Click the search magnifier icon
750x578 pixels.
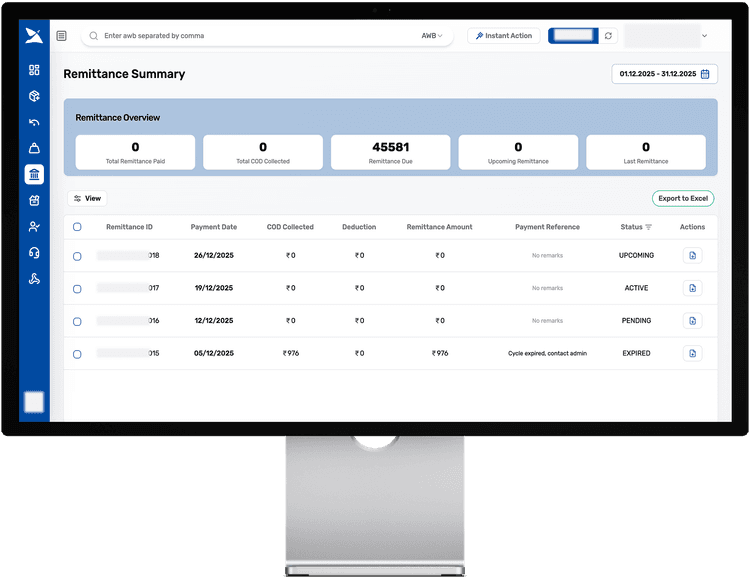(x=94, y=36)
